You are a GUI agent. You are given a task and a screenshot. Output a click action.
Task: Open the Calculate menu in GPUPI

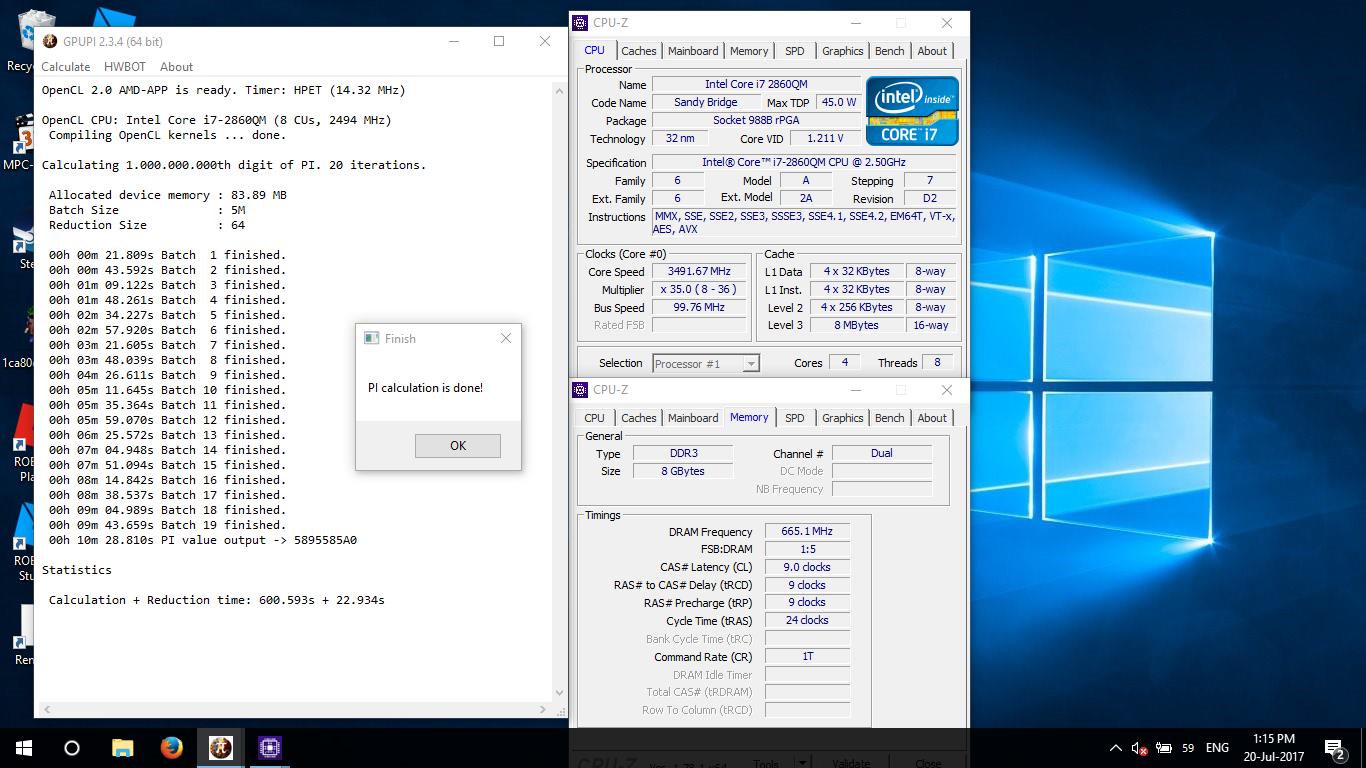point(65,67)
